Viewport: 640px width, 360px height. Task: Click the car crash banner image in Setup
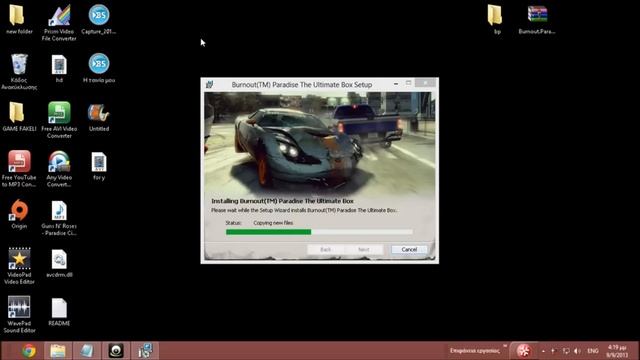tap(319, 143)
